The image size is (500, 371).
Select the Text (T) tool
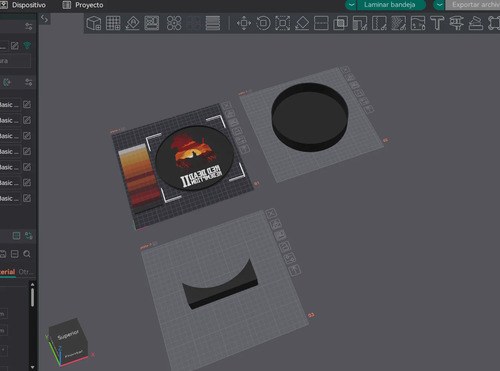437,23
